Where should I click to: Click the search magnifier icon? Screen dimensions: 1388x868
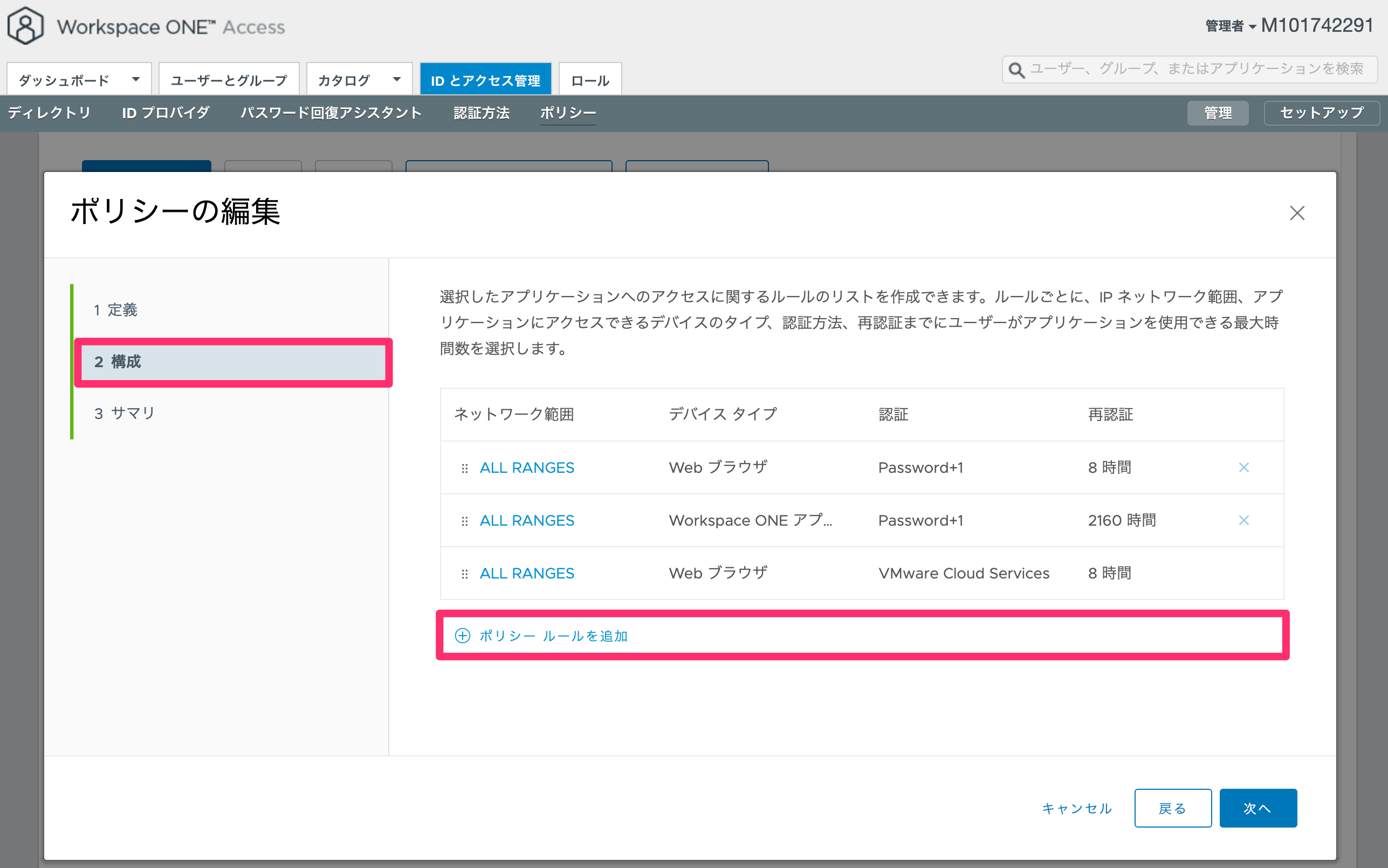pyautogui.click(x=1016, y=70)
